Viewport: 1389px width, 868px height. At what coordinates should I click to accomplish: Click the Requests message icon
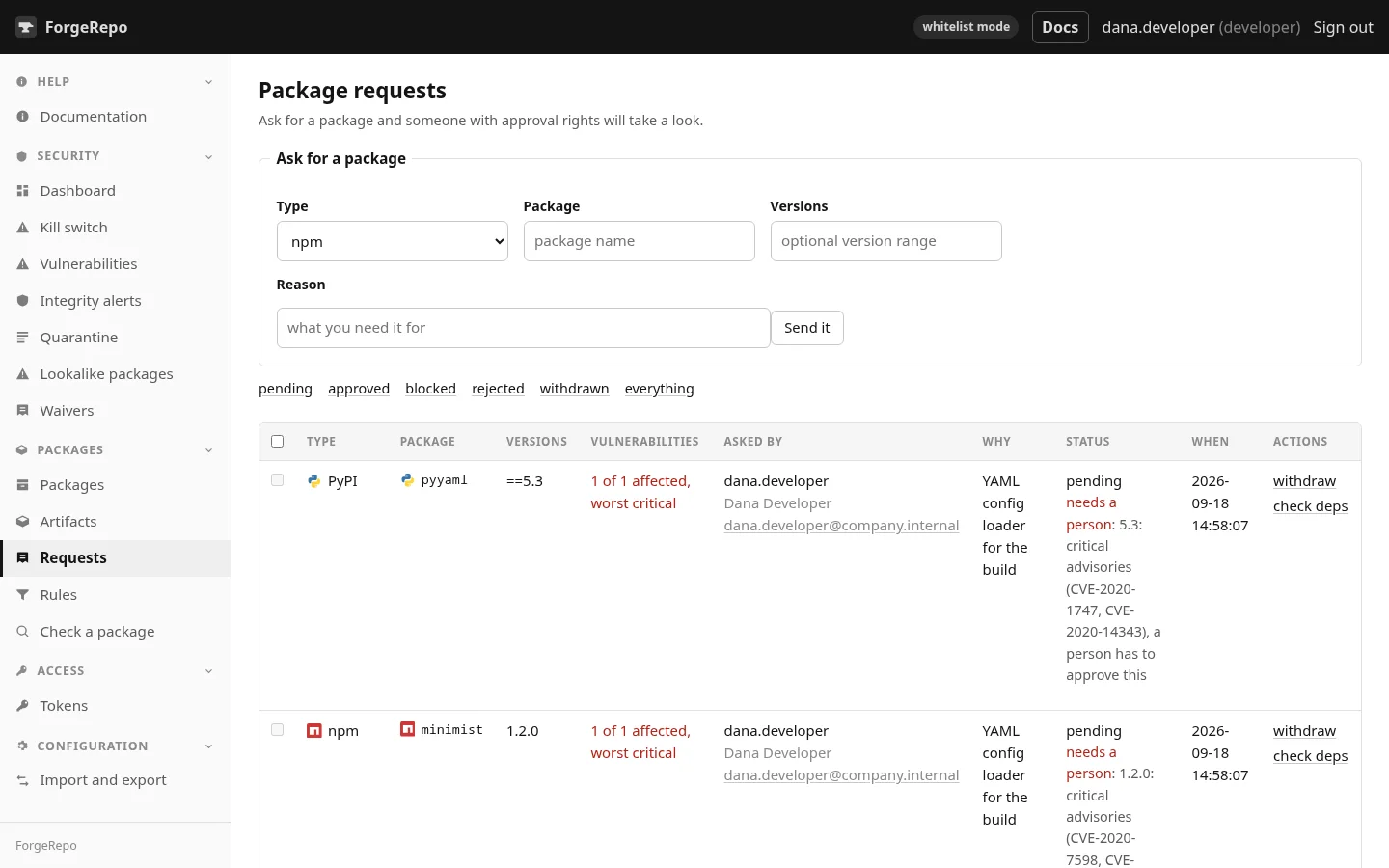coord(22,558)
